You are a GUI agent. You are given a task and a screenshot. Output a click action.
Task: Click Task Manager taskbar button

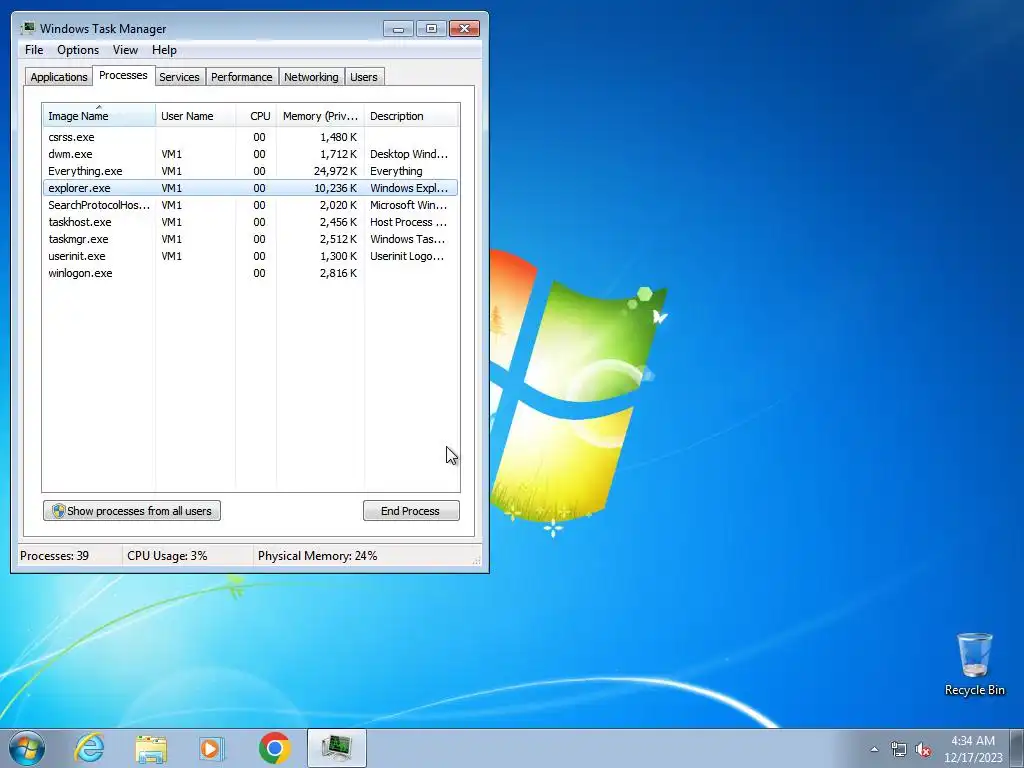tap(337, 748)
